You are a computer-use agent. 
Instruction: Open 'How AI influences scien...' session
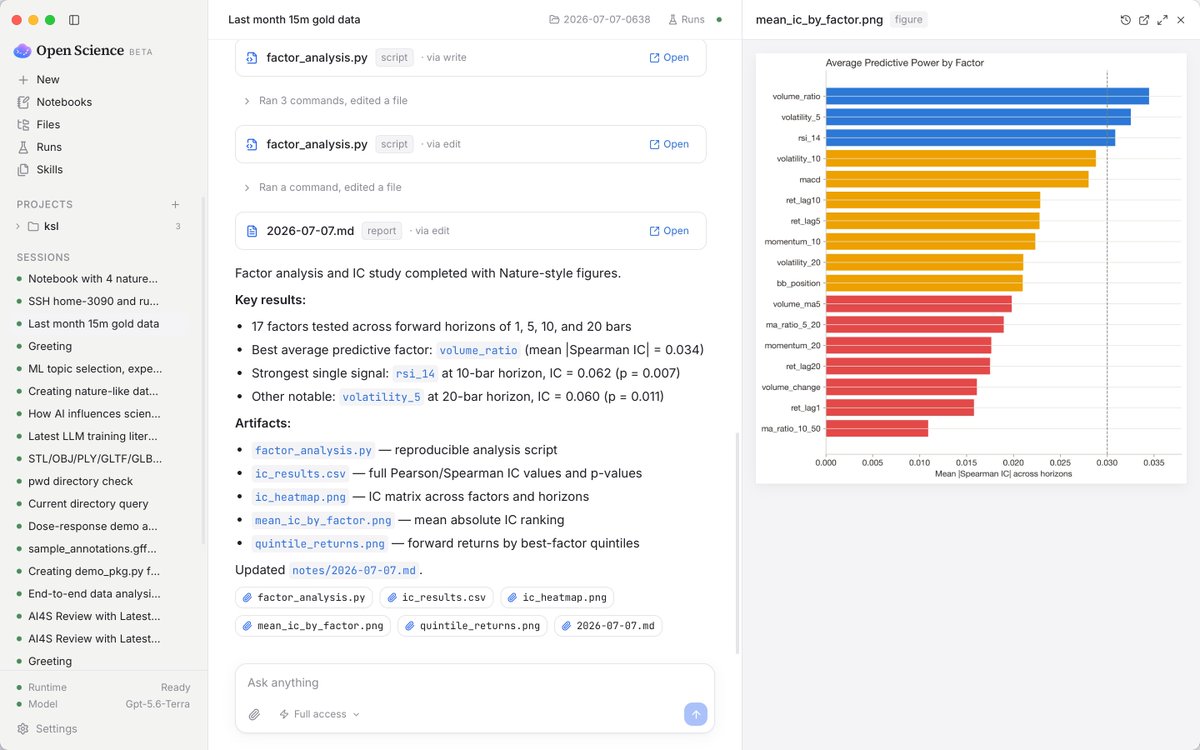pos(93,414)
